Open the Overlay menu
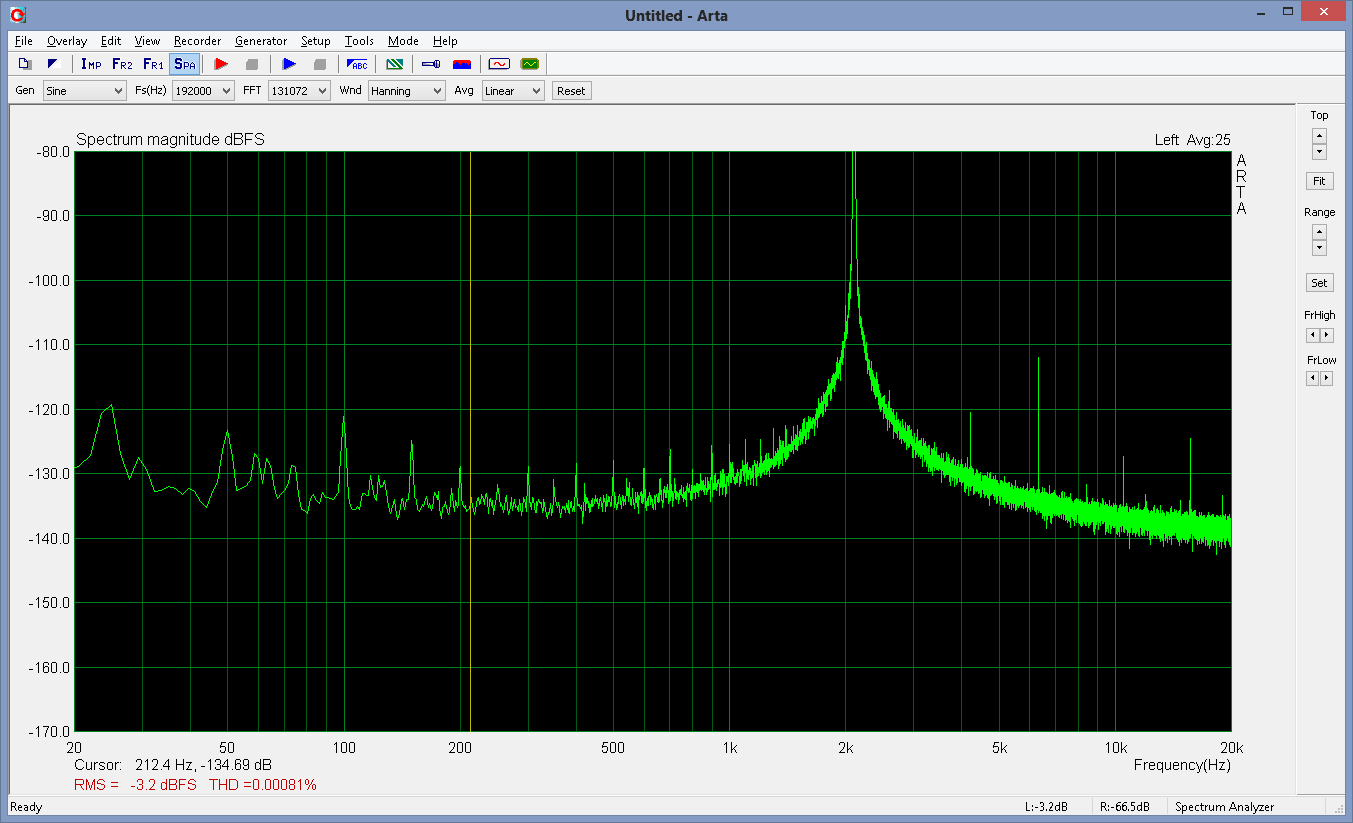 [66, 41]
